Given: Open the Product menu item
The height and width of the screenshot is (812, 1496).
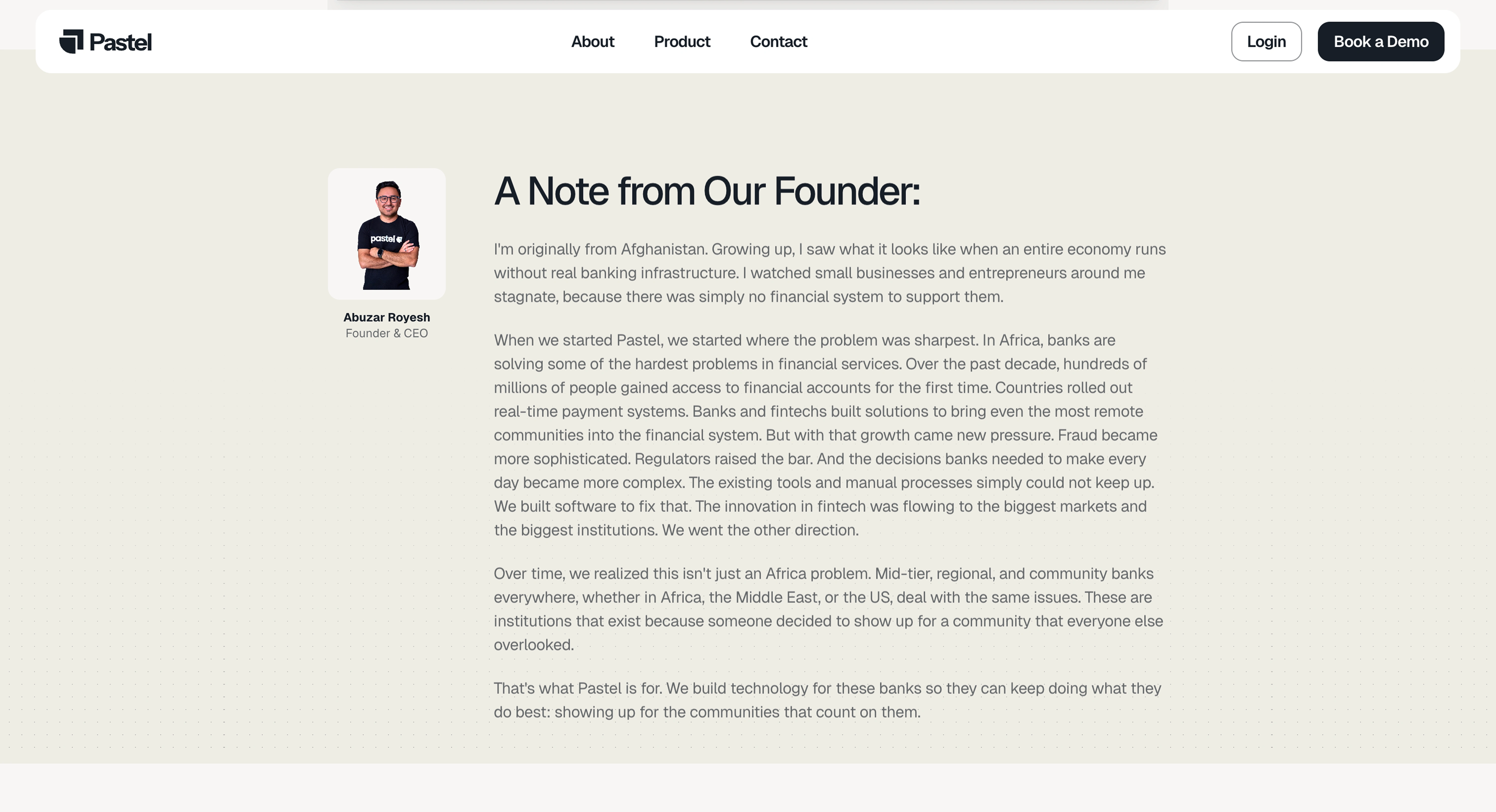Looking at the screenshot, I should pyautogui.click(x=682, y=42).
